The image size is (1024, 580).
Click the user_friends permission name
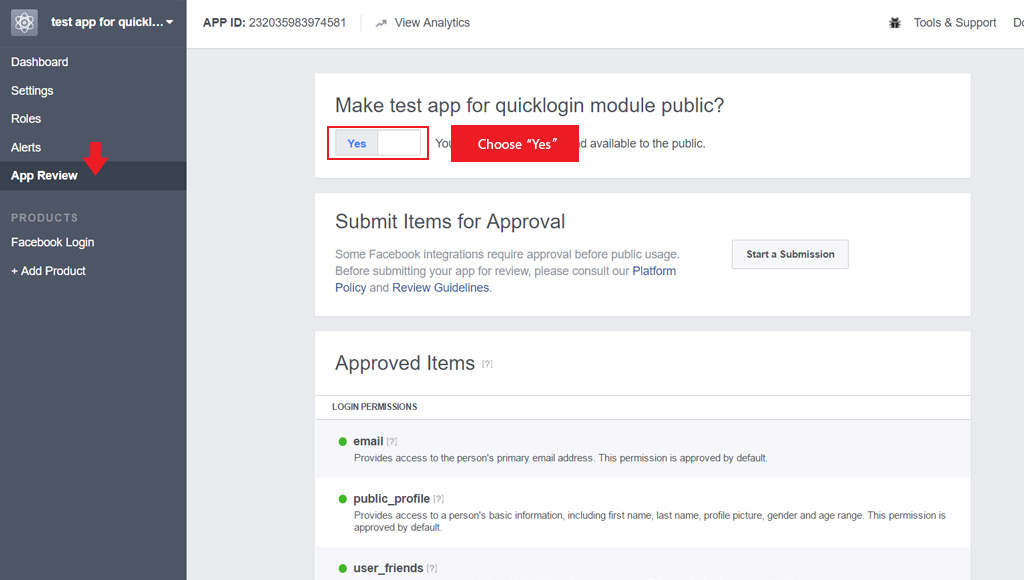pos(389,568)
